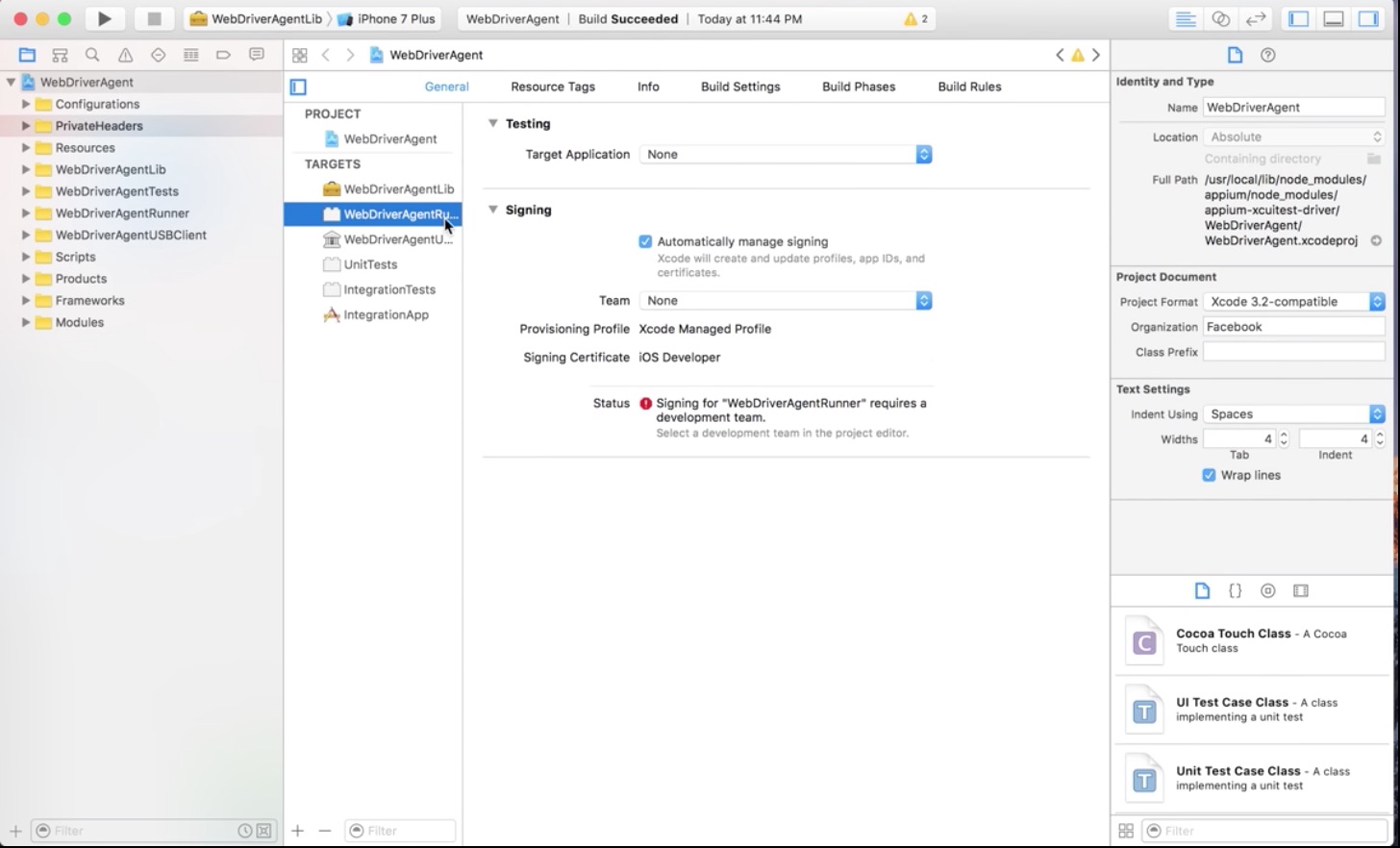Open the Build Phases tab
This screenshot has width=1400, height=848.
coord(859,87)
